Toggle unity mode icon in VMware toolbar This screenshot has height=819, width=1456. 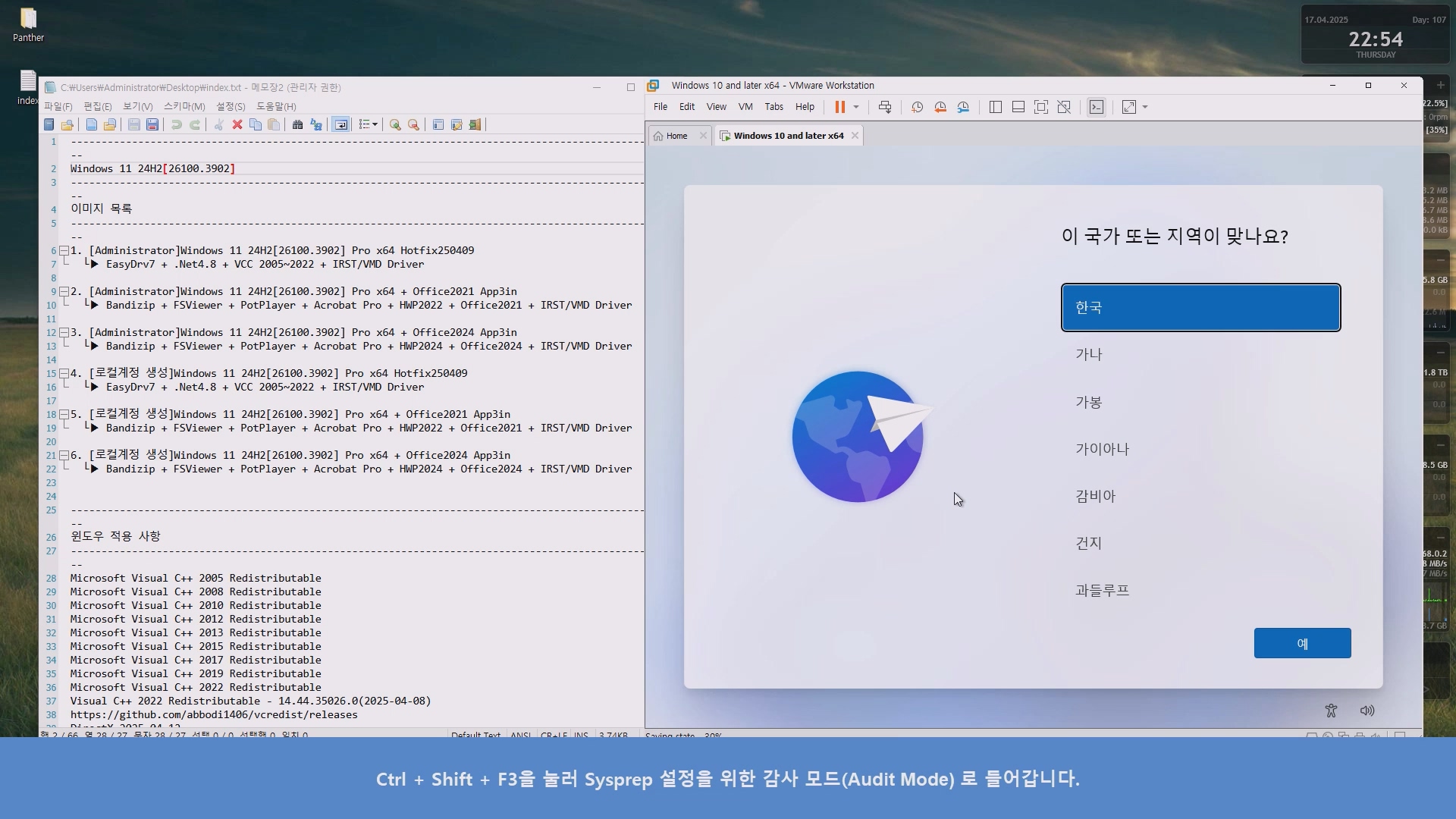(1064, 107)
